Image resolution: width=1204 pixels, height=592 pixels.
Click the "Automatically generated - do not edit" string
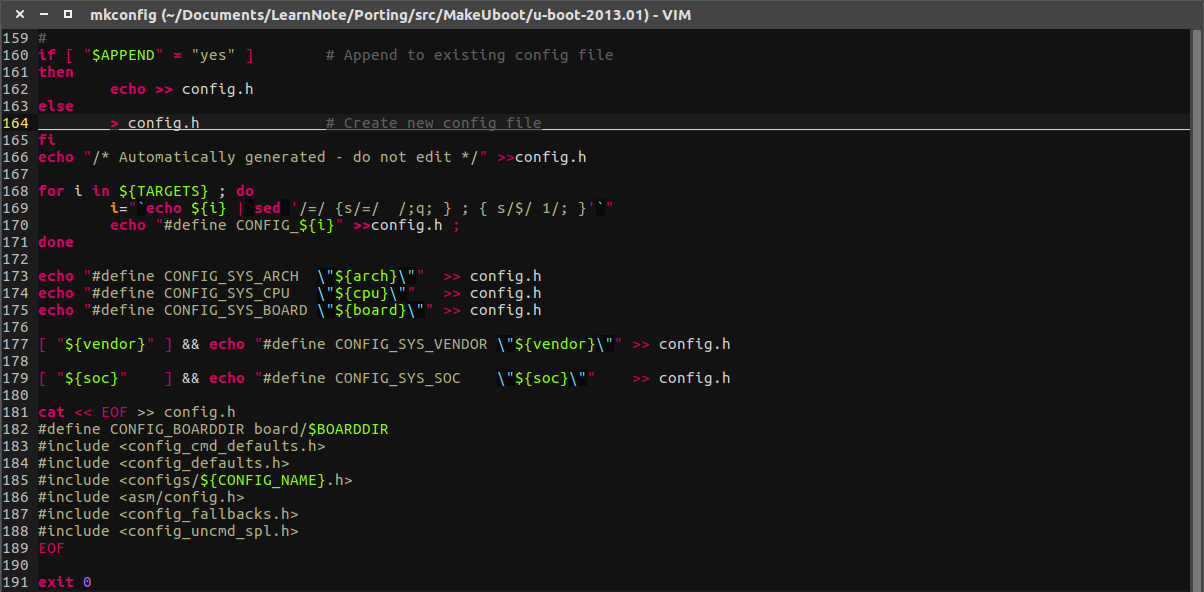(285, 157)
